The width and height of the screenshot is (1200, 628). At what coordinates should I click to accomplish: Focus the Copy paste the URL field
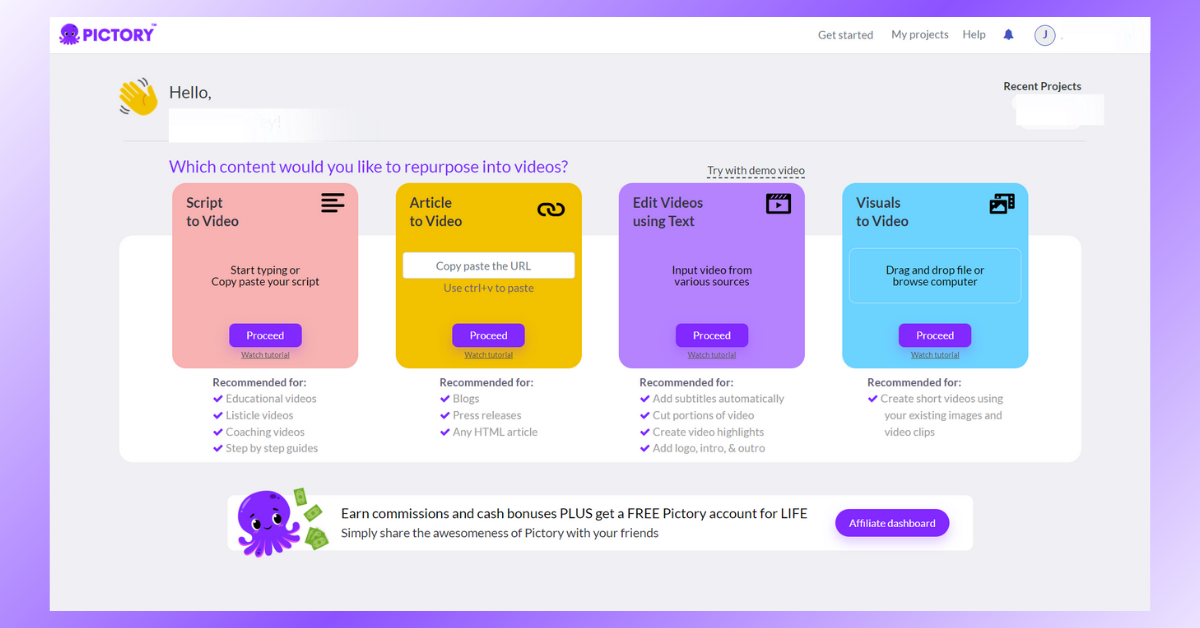(489, 266)
